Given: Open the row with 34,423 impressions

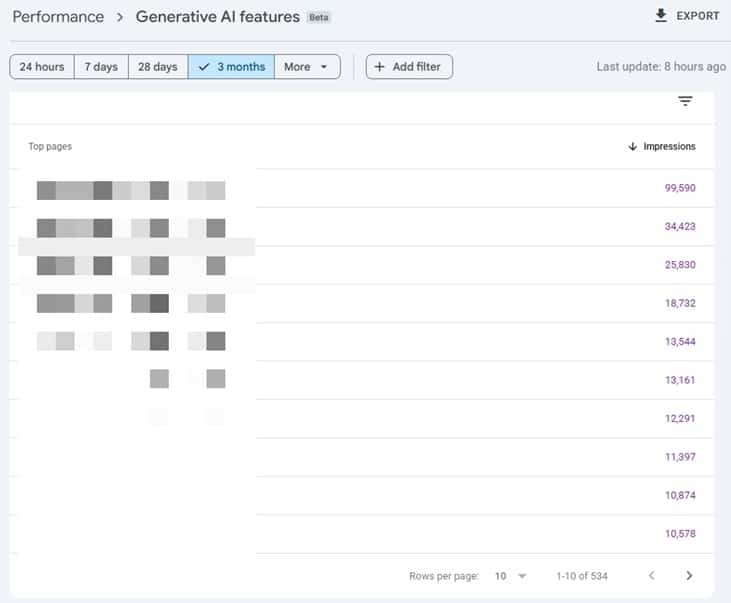Looking at the screenshot, I should pos(362,227).
